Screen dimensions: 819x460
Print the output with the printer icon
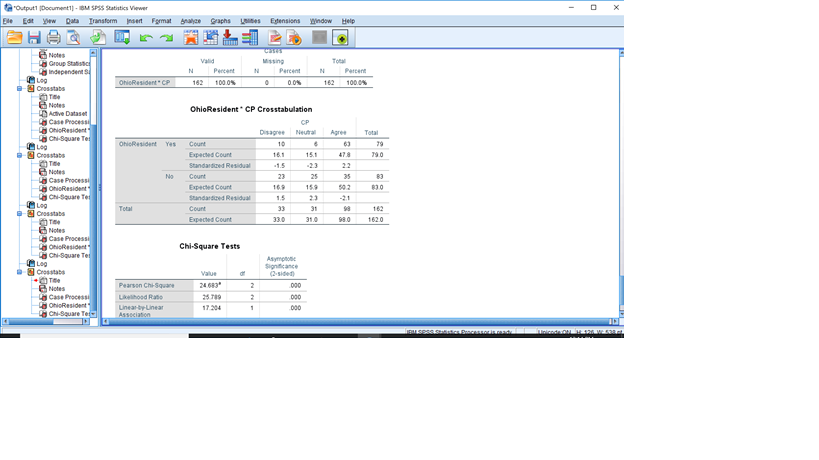tap(54, 38)
